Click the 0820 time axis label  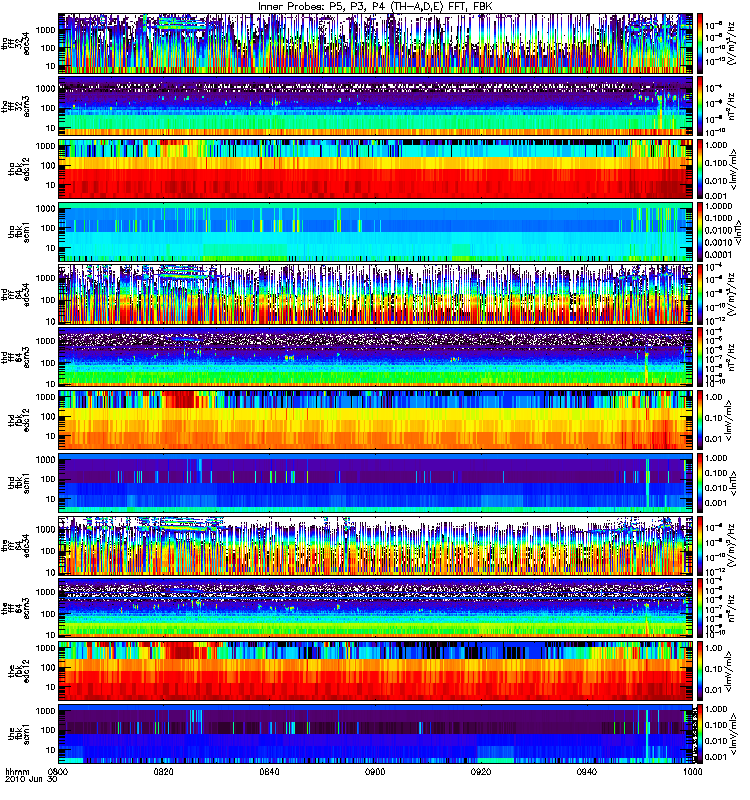[x=163, y=771]
